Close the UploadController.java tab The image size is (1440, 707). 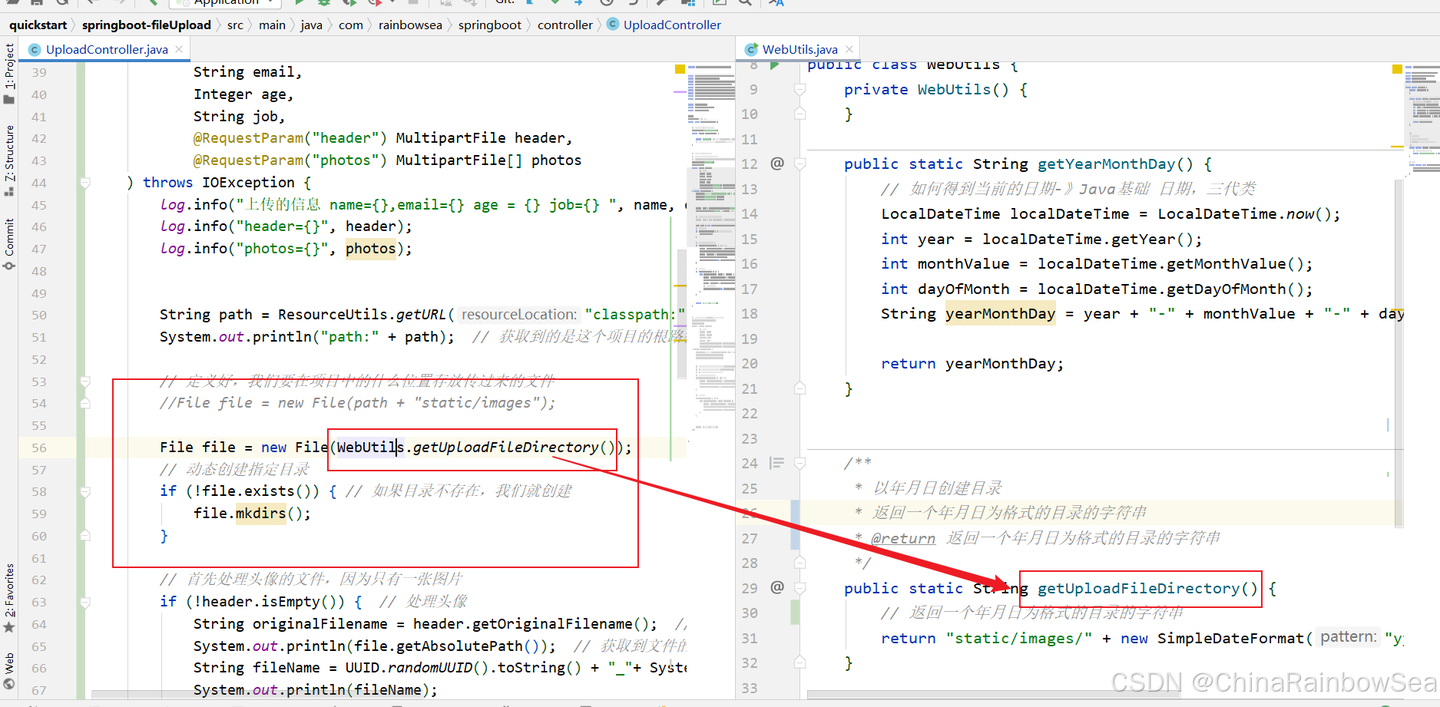[180, 49]
